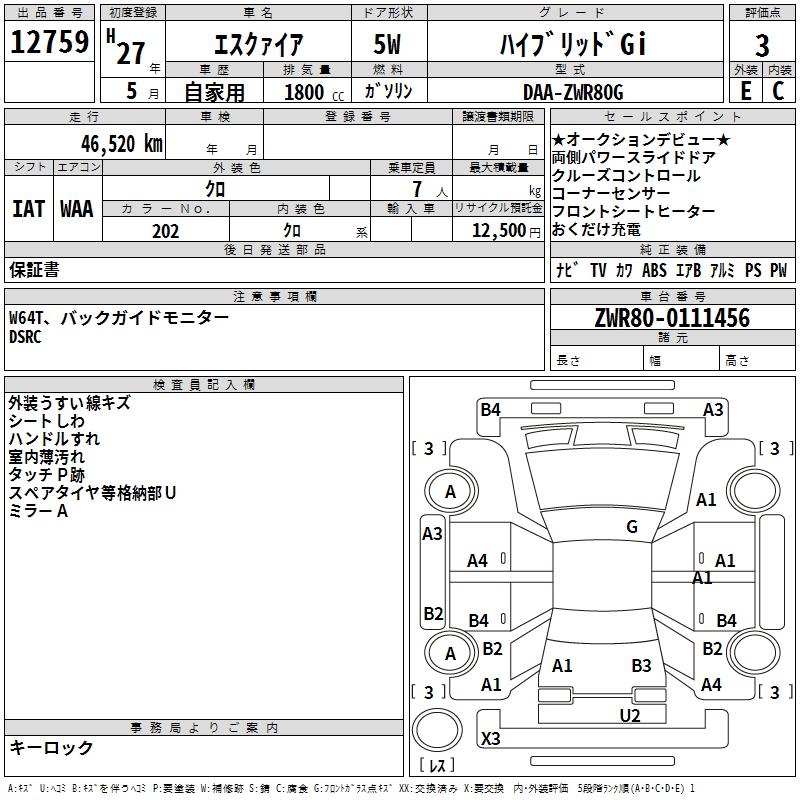Click the 高さ dimension field

click(757, 360)
